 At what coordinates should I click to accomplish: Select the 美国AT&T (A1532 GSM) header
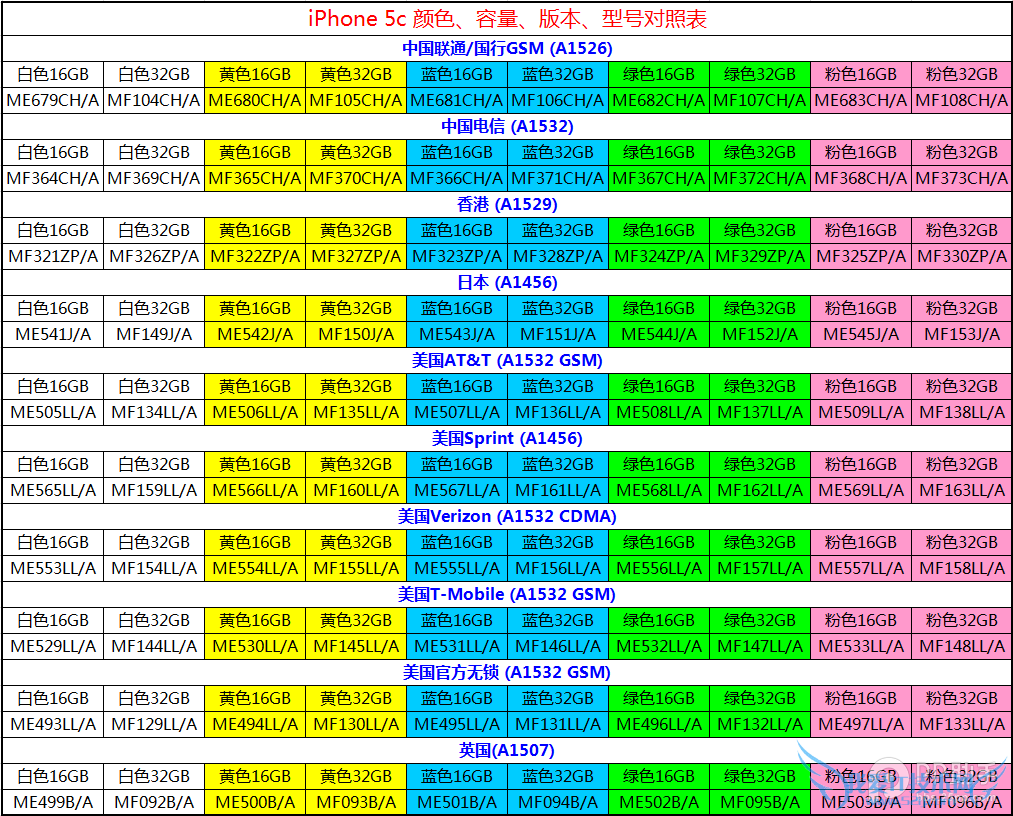point(507,360)
